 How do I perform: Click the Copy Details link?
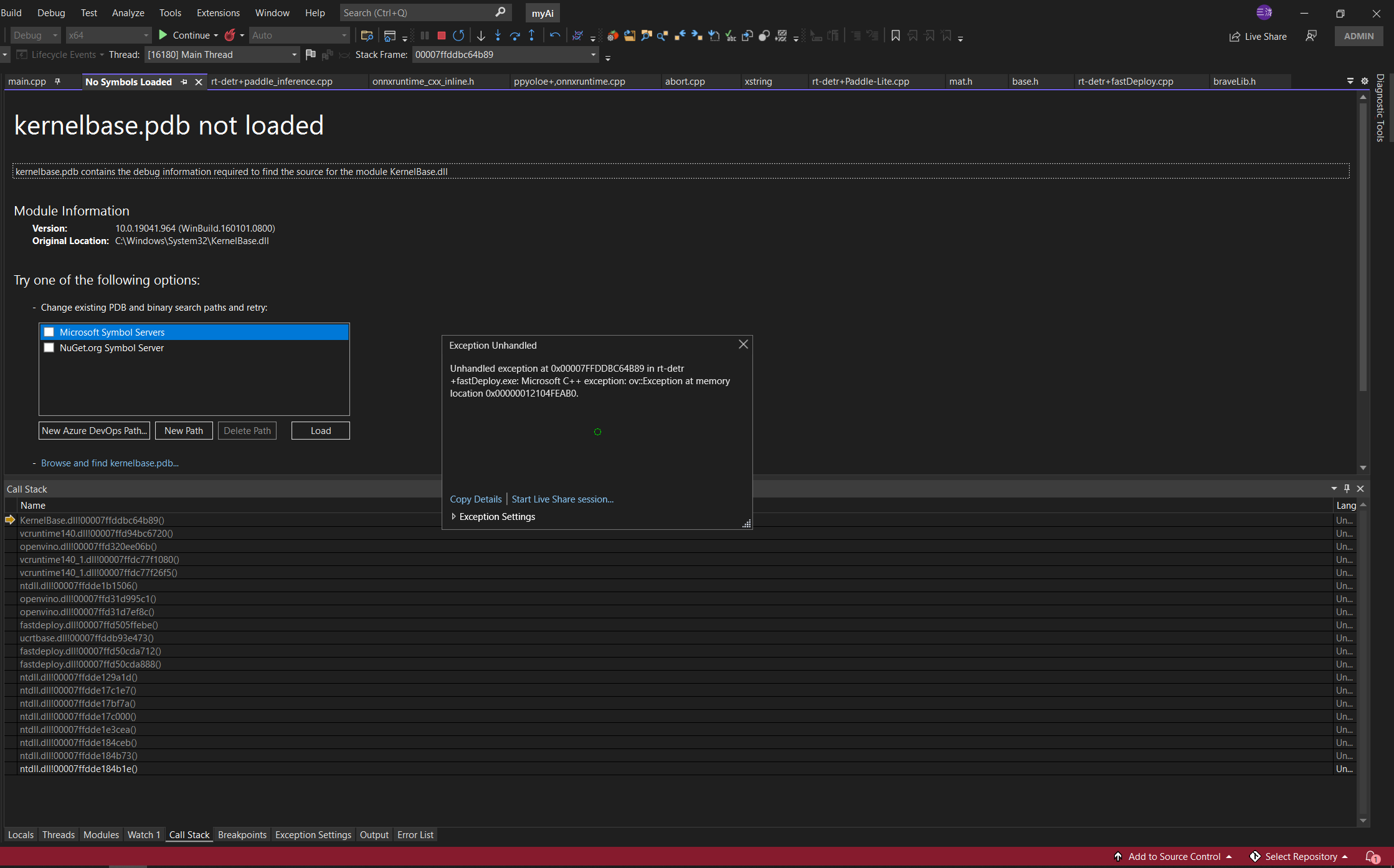tap(475, 499)
